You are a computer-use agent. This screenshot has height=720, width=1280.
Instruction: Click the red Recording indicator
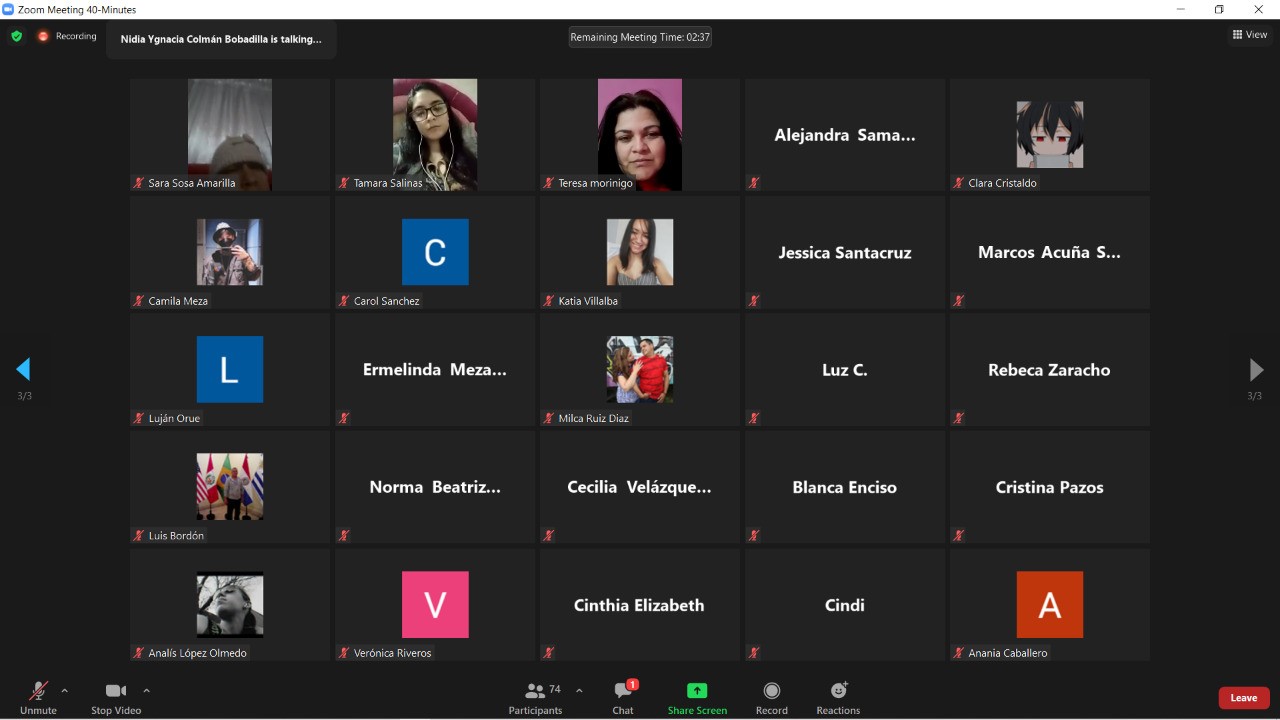coord(67,36)
